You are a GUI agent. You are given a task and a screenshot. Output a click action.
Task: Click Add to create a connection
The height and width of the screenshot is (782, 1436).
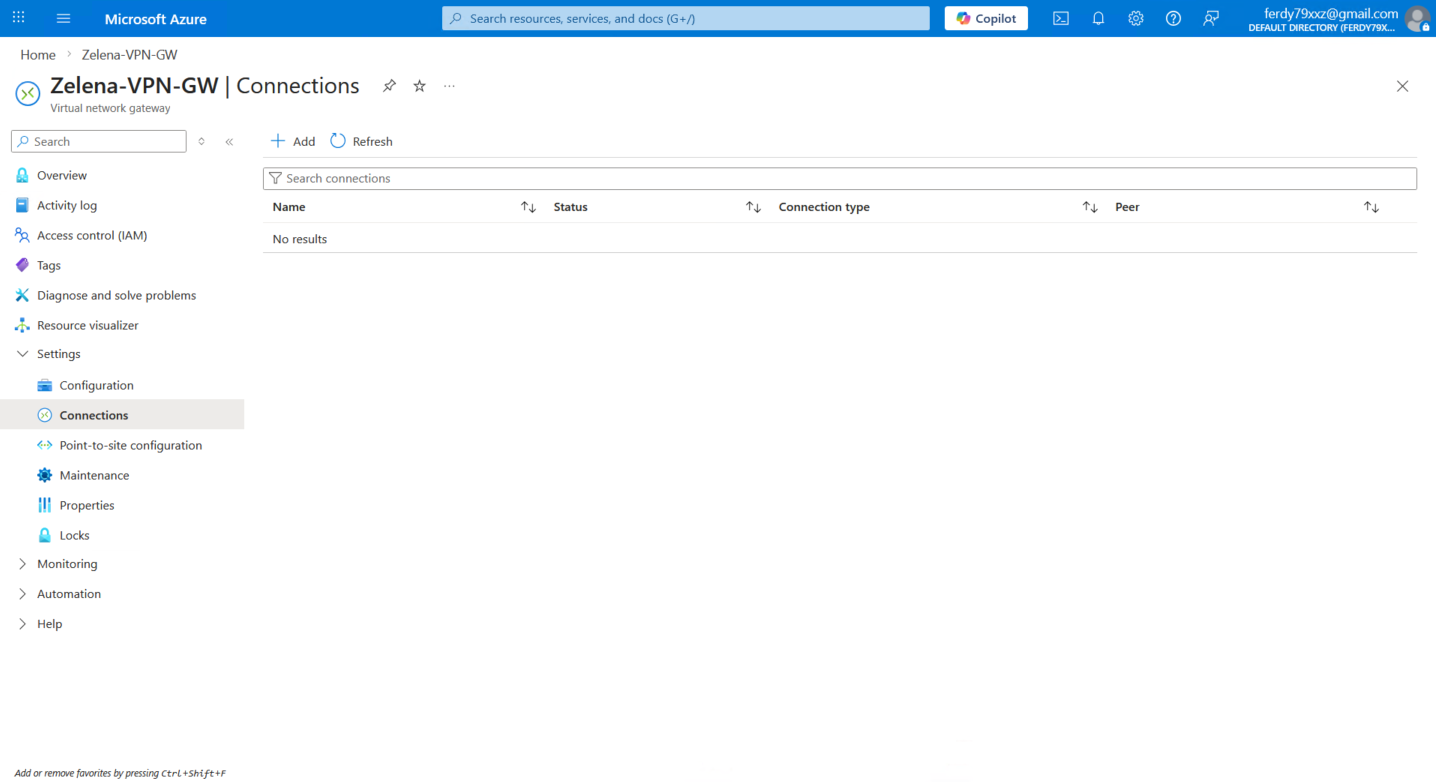coord(293,141)
